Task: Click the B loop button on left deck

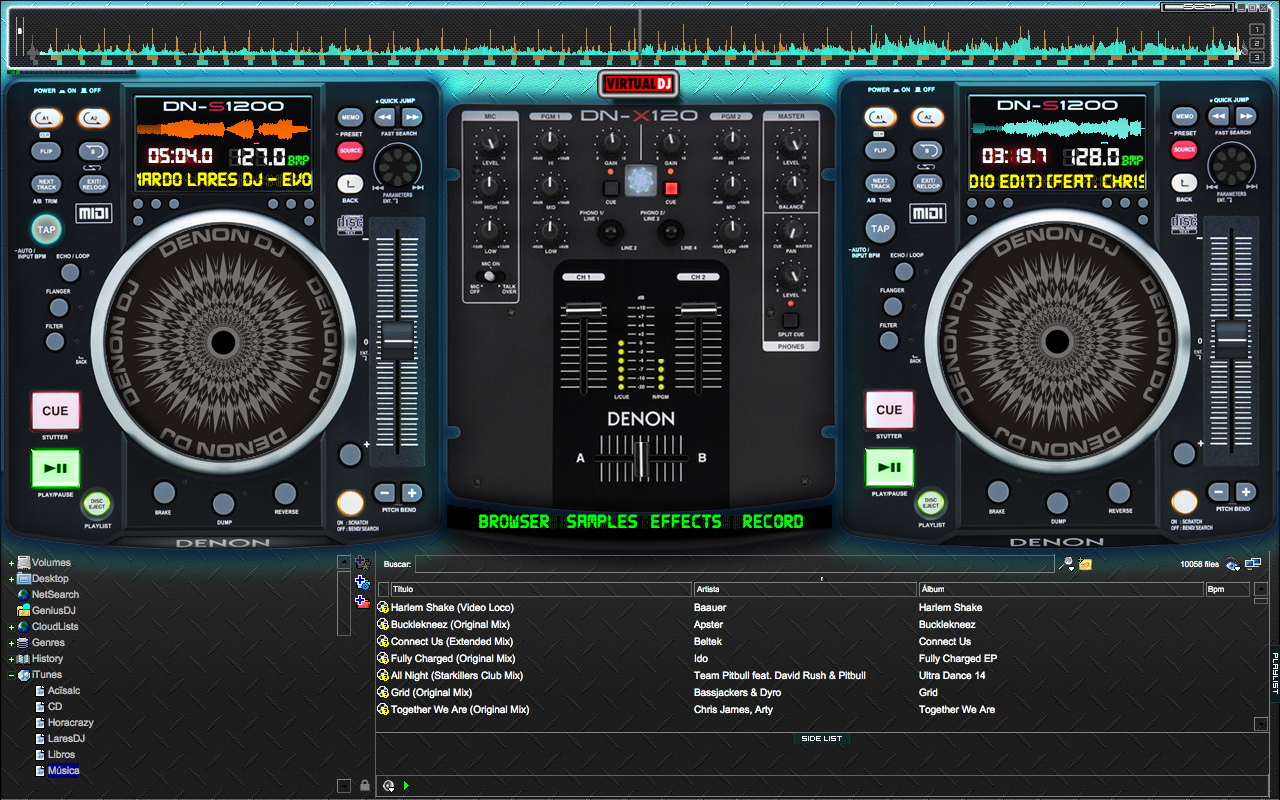Action: point(94,151)
